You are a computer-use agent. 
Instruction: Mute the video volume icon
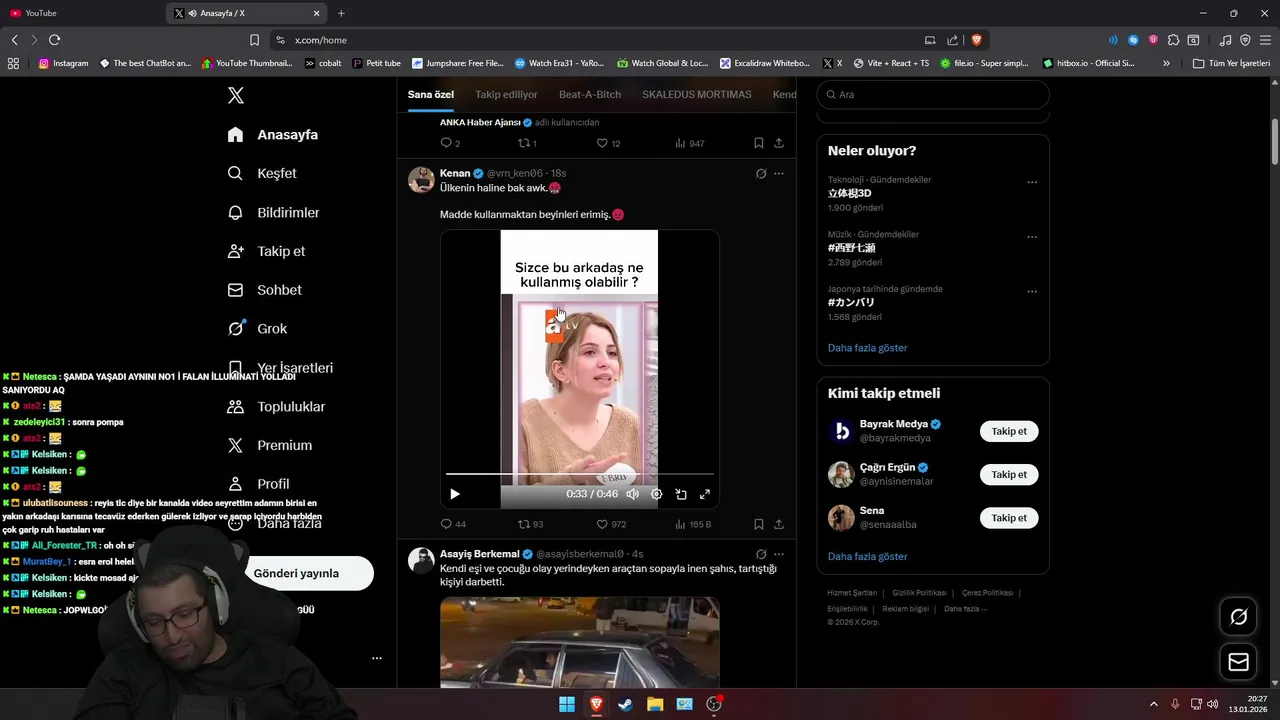(632, 494)
